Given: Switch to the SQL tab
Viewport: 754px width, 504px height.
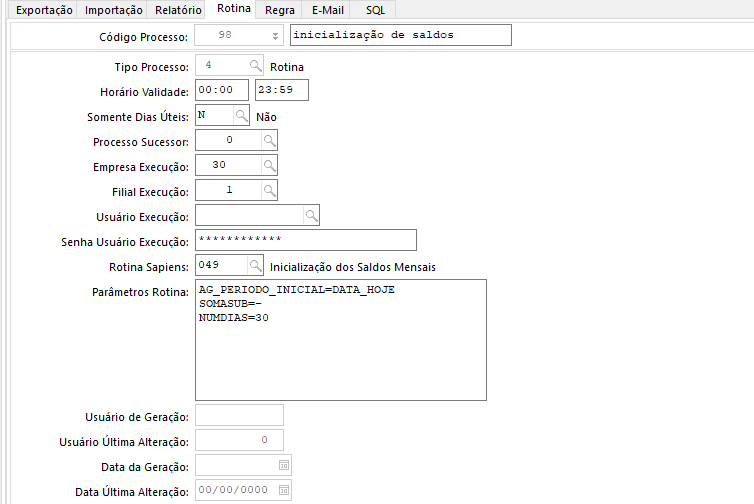Looking at the screenshot, I should (x=375, y=10).
